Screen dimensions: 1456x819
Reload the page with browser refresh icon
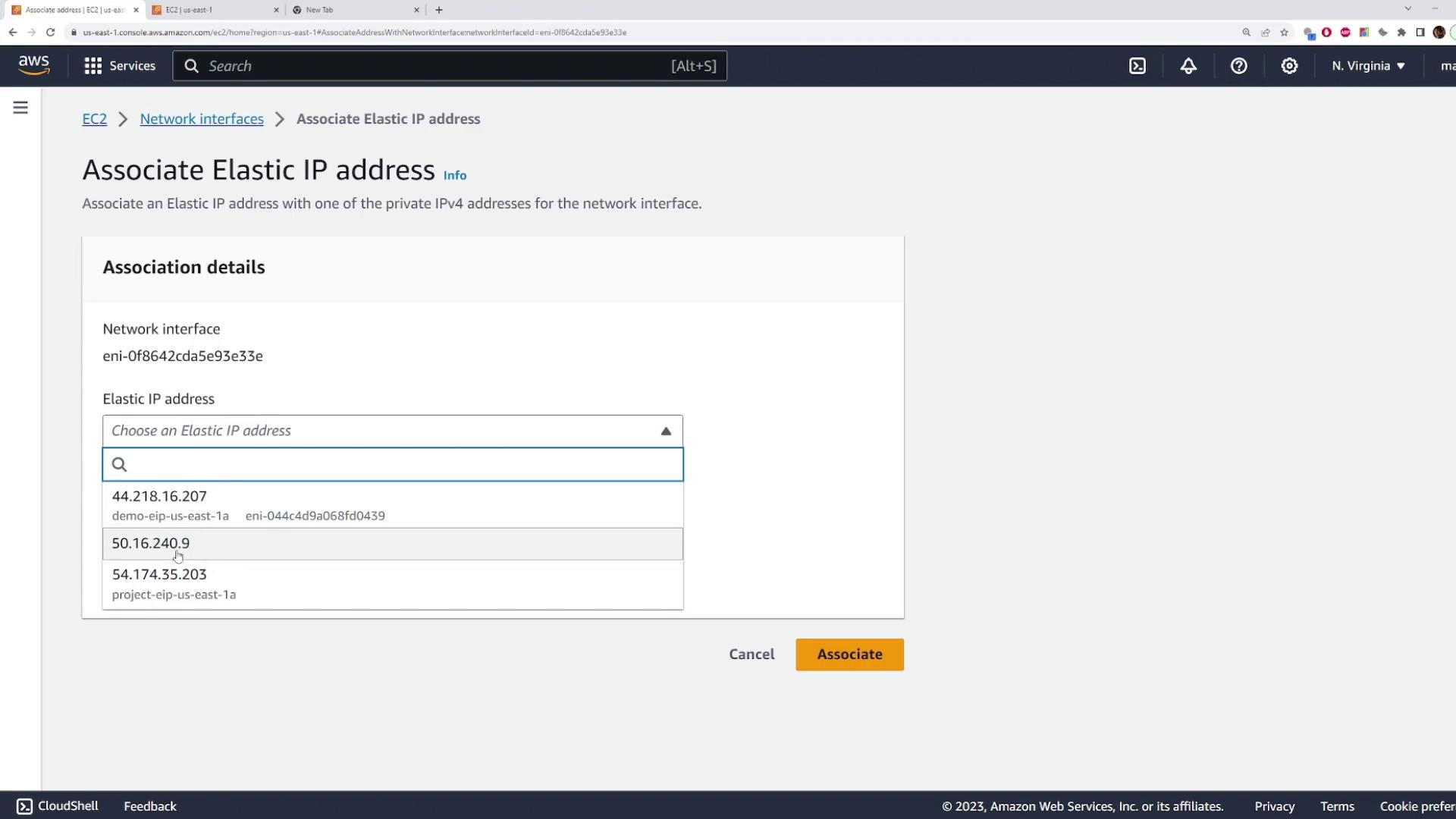(50, 33)
